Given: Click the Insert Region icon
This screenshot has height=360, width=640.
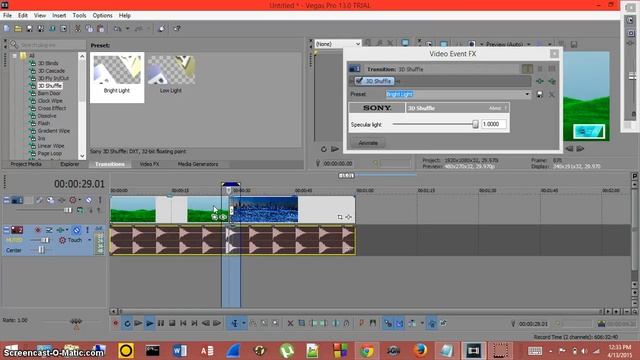Looking at the screenshot, I should pyautogui.click(x=373, y=324).
